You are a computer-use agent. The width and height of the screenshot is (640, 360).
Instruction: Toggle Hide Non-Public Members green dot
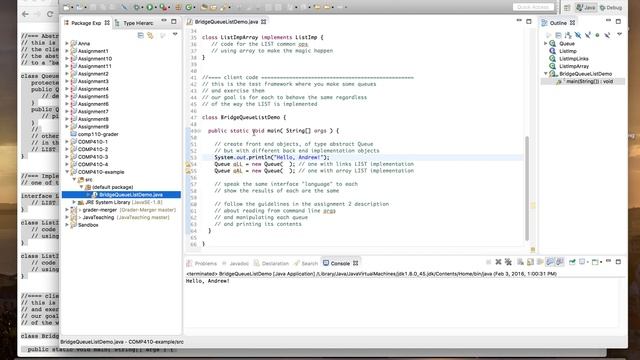click(x=597, y=36)
